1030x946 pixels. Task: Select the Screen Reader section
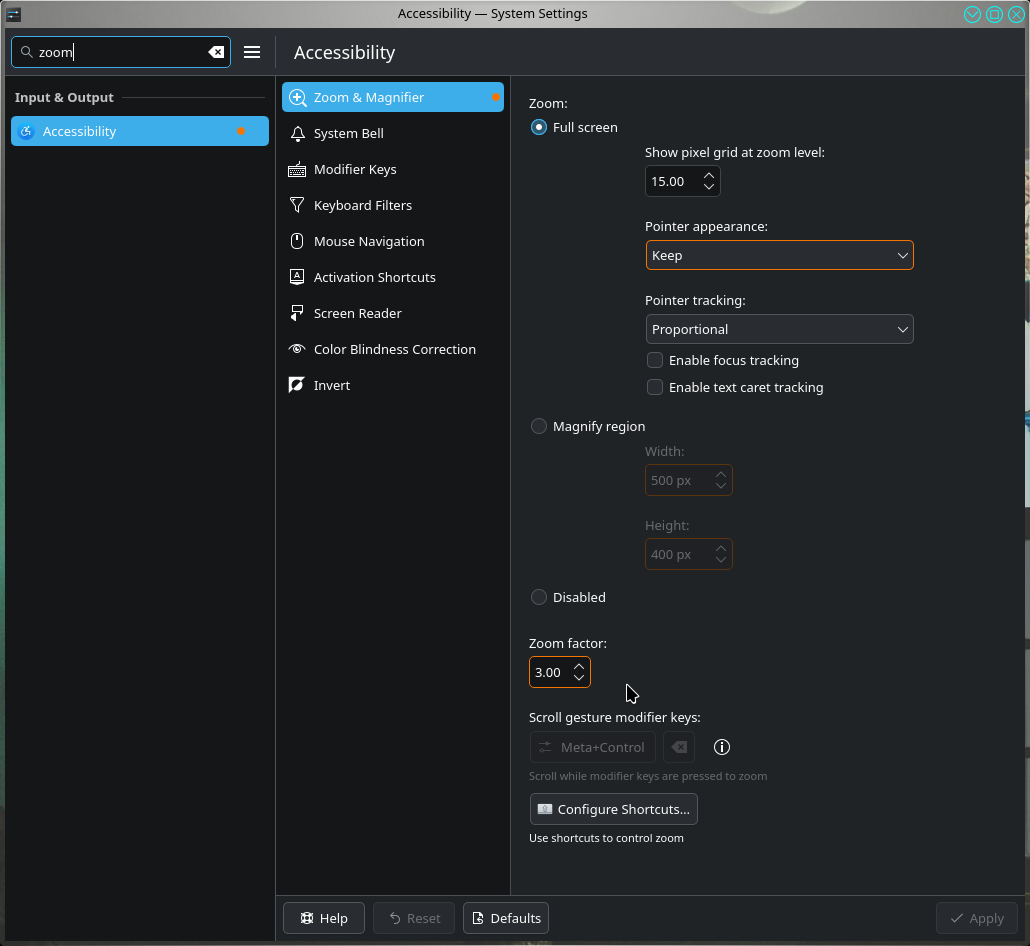point(393,313)
